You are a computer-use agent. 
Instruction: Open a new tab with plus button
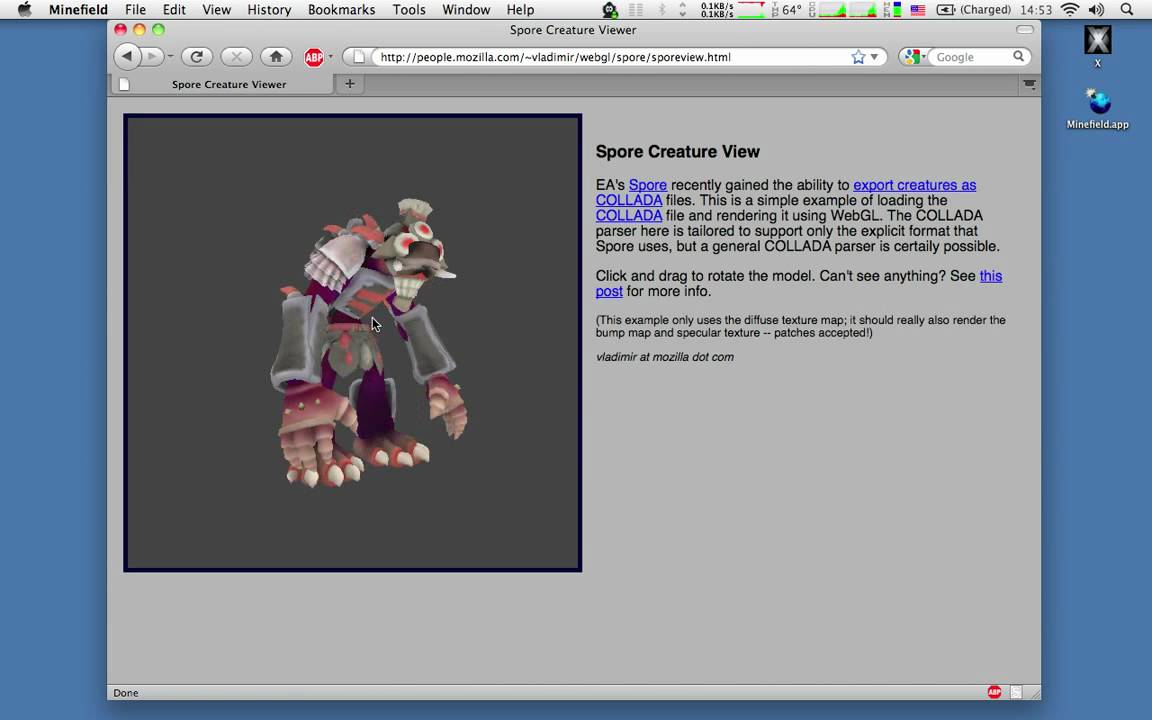click(350, 84)
